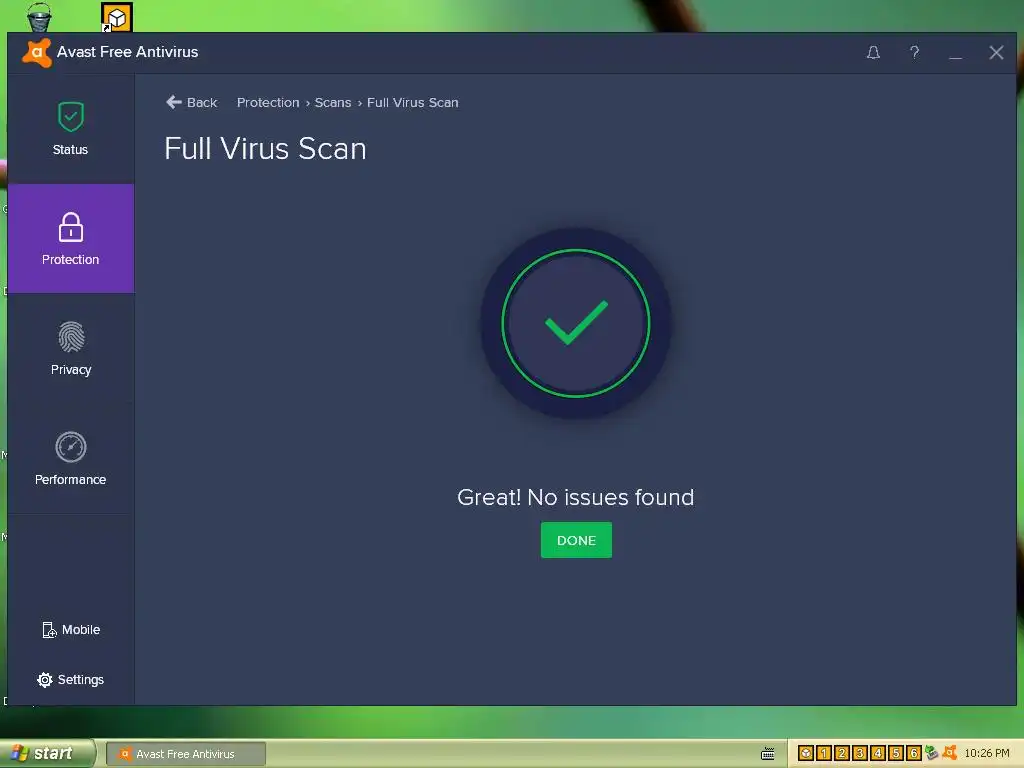This screenshot has width=1024, height=768.
Task: Click the Full Virus Scan heading
Action: [265, 149]
